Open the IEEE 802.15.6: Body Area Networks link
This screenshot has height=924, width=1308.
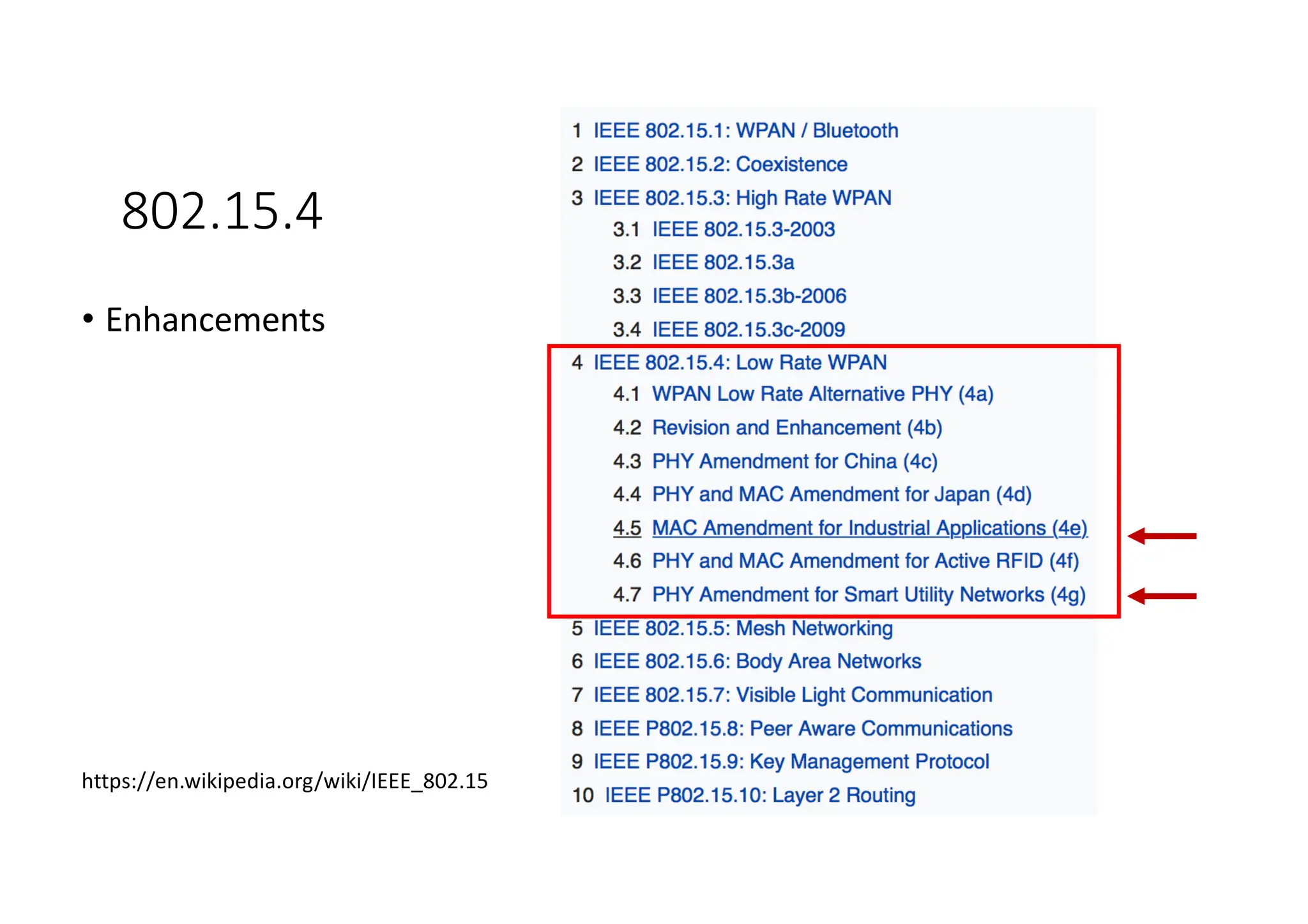tap(757, 662)
